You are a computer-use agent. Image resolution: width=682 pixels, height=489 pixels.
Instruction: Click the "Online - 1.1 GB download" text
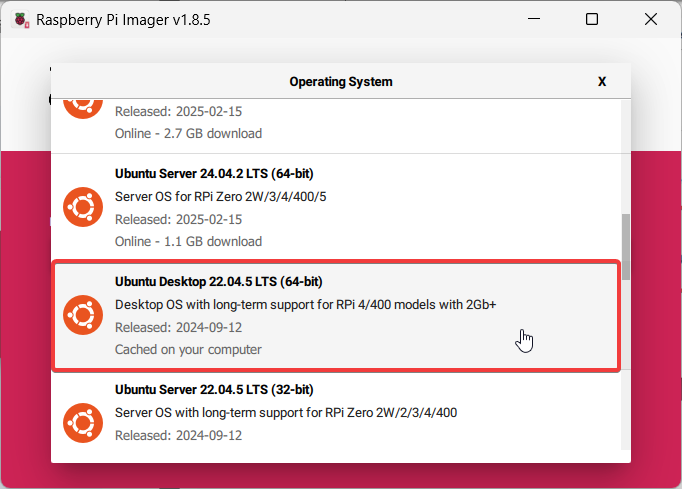[188, 241]
